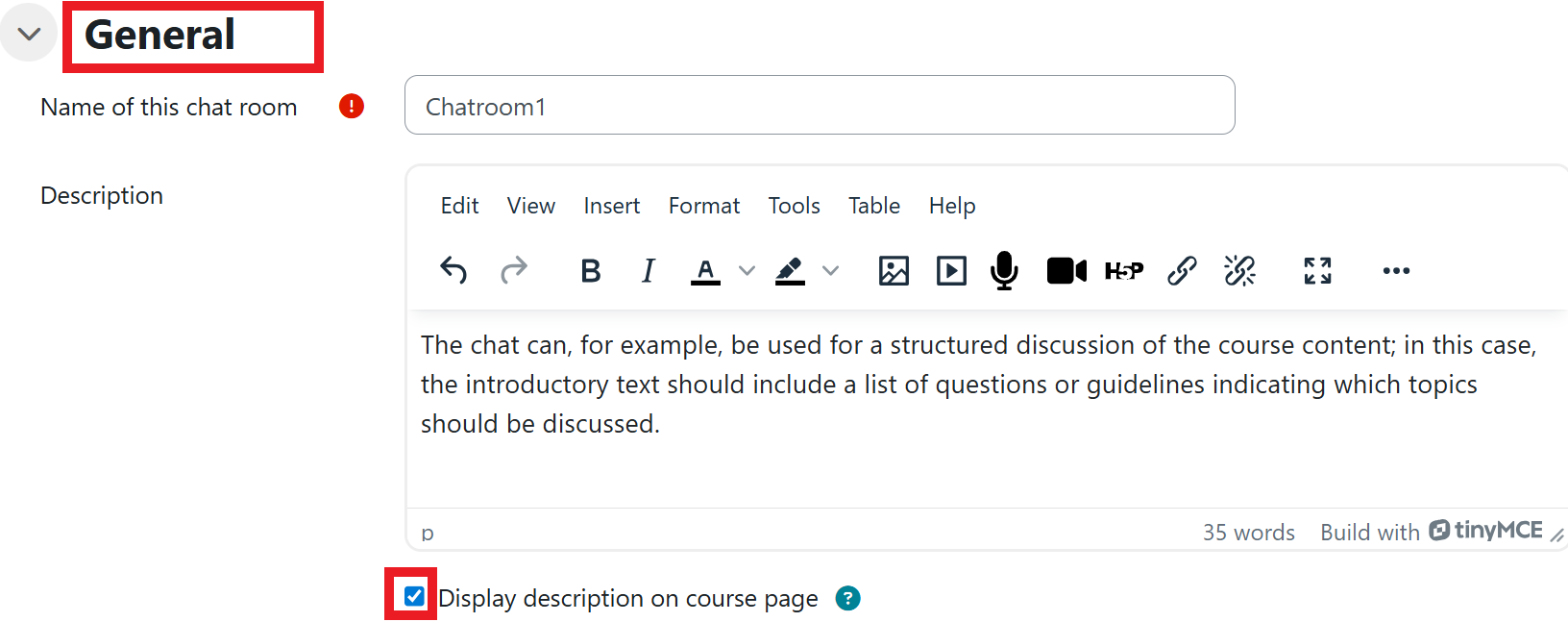Record audio with the microphone icon
1568x622 pixels.
point(1004,271)
